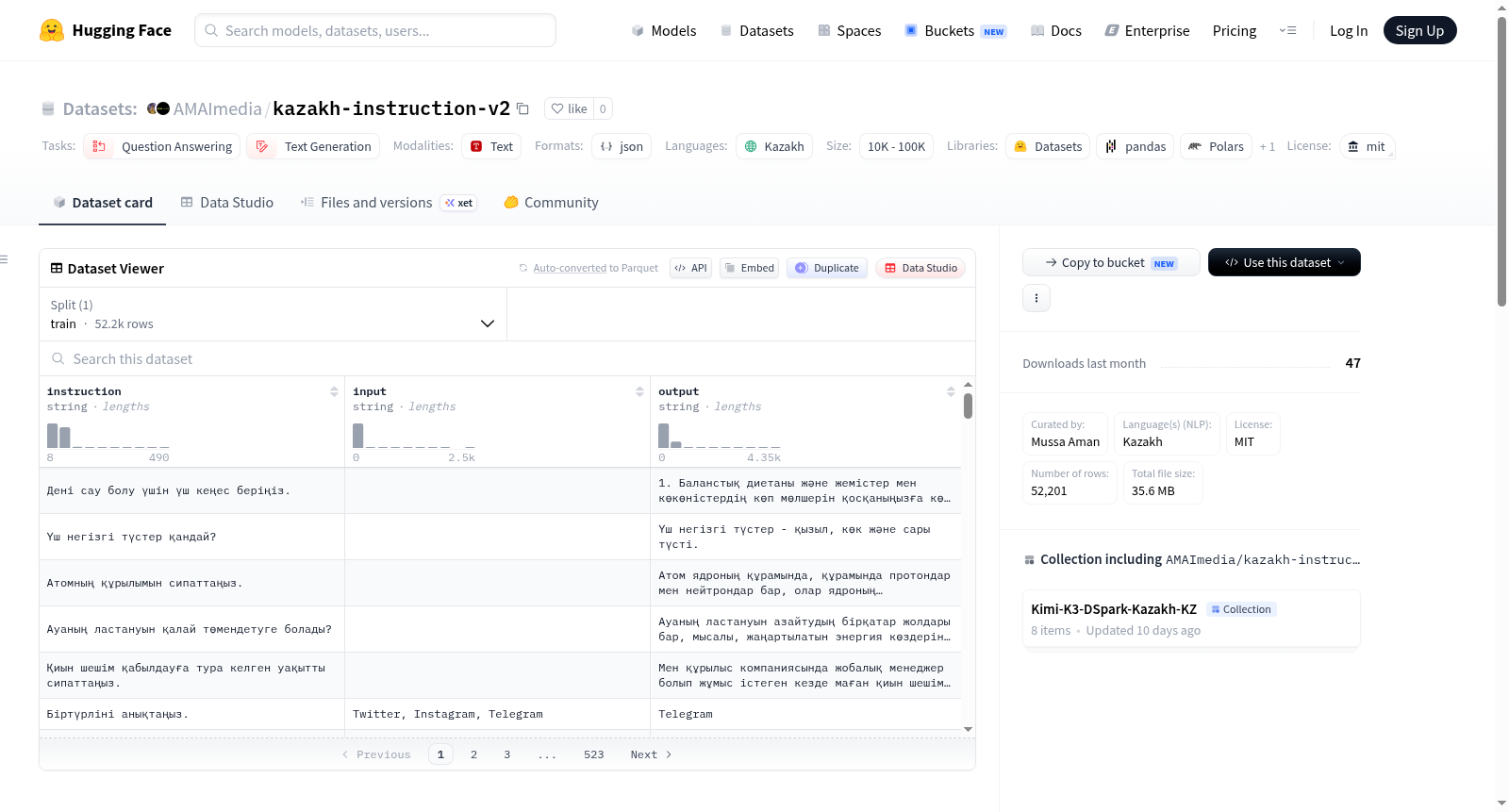This screenshot has width=1509, height=812.
Task: Open the AMAImedia organization link
Action: click(x=218, y=108)
